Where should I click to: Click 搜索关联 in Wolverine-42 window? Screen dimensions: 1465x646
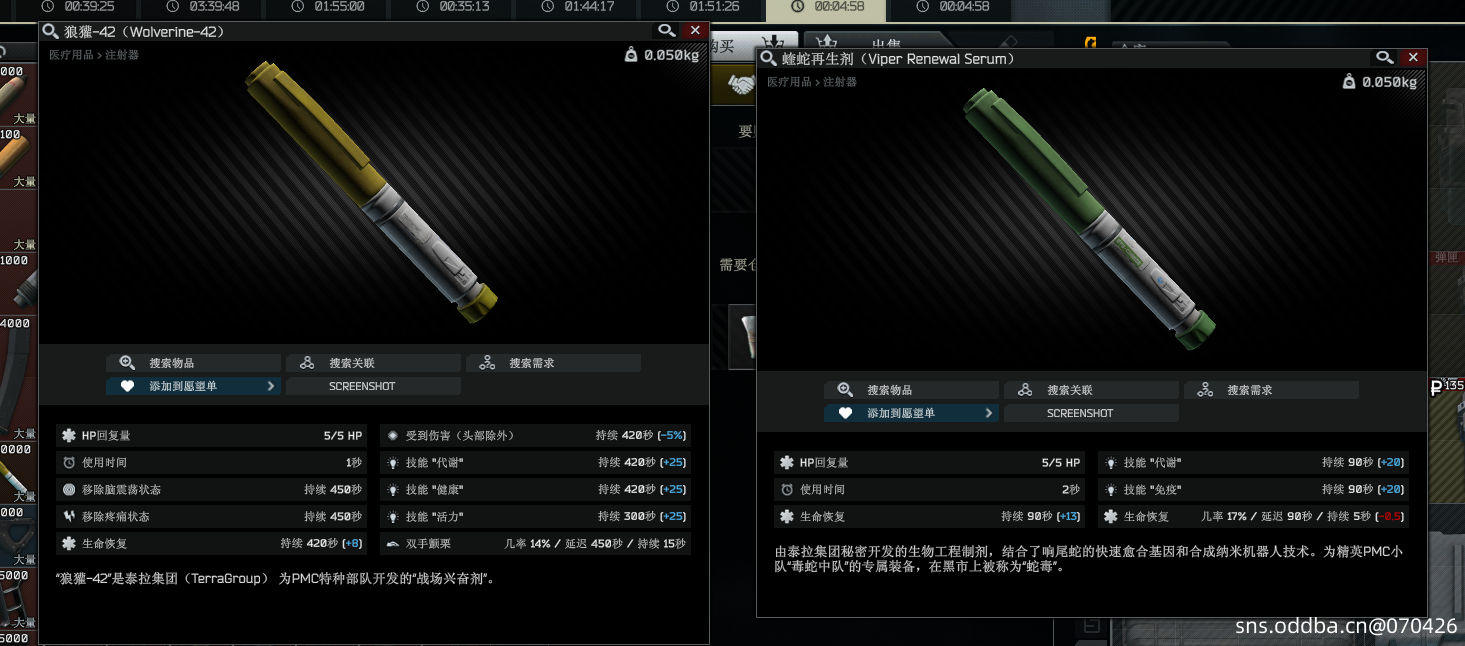click(x=374, y=363)
